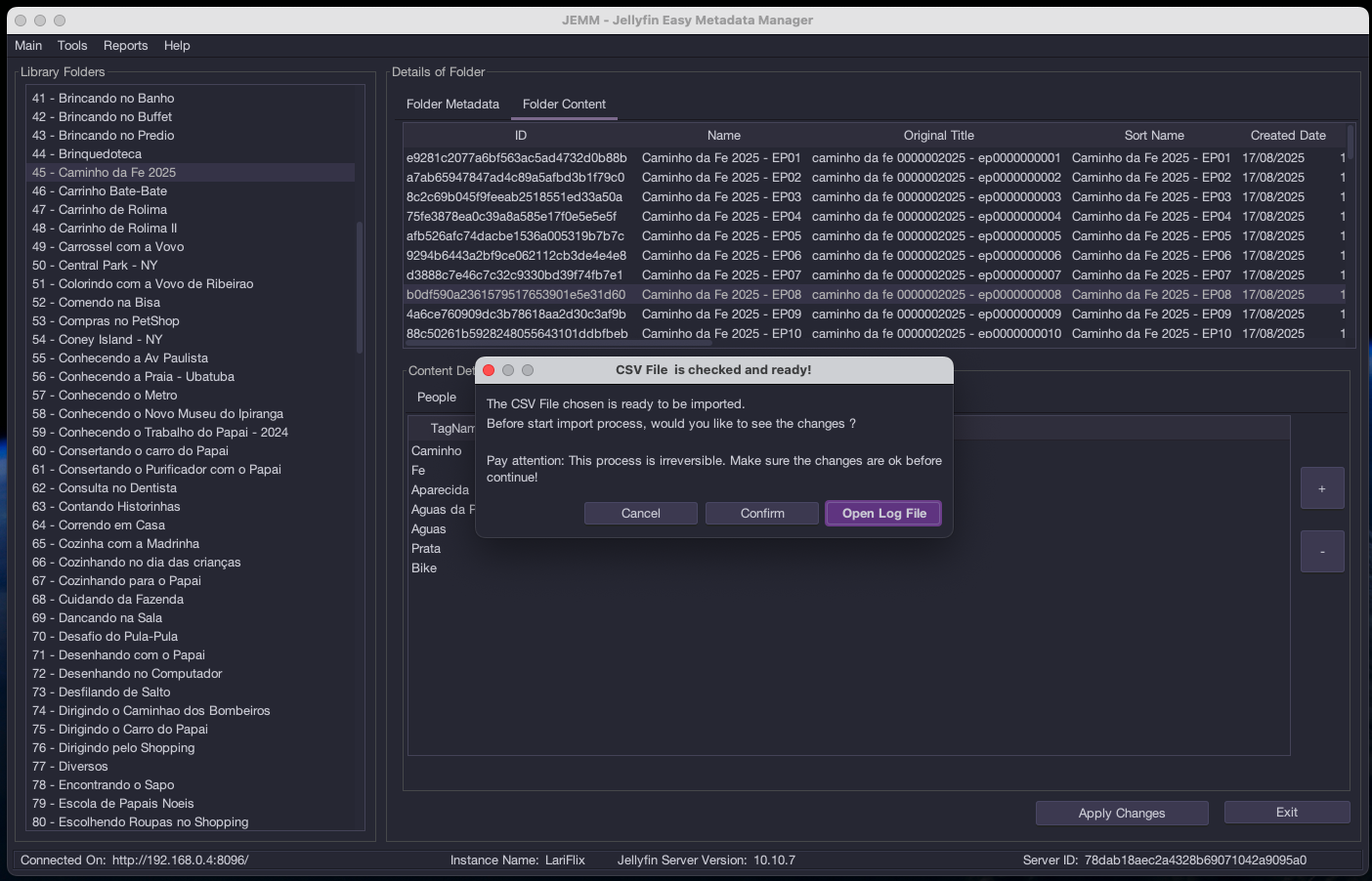The height and width of the screenshot is (881, 1372).
Task: Open the Reports menu
Action: (x=125, y=46)
